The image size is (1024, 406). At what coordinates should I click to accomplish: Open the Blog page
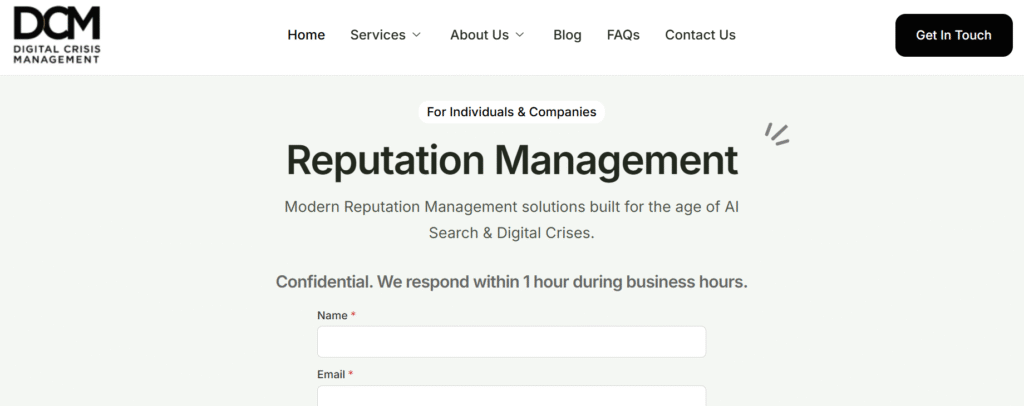pos(568,35)
